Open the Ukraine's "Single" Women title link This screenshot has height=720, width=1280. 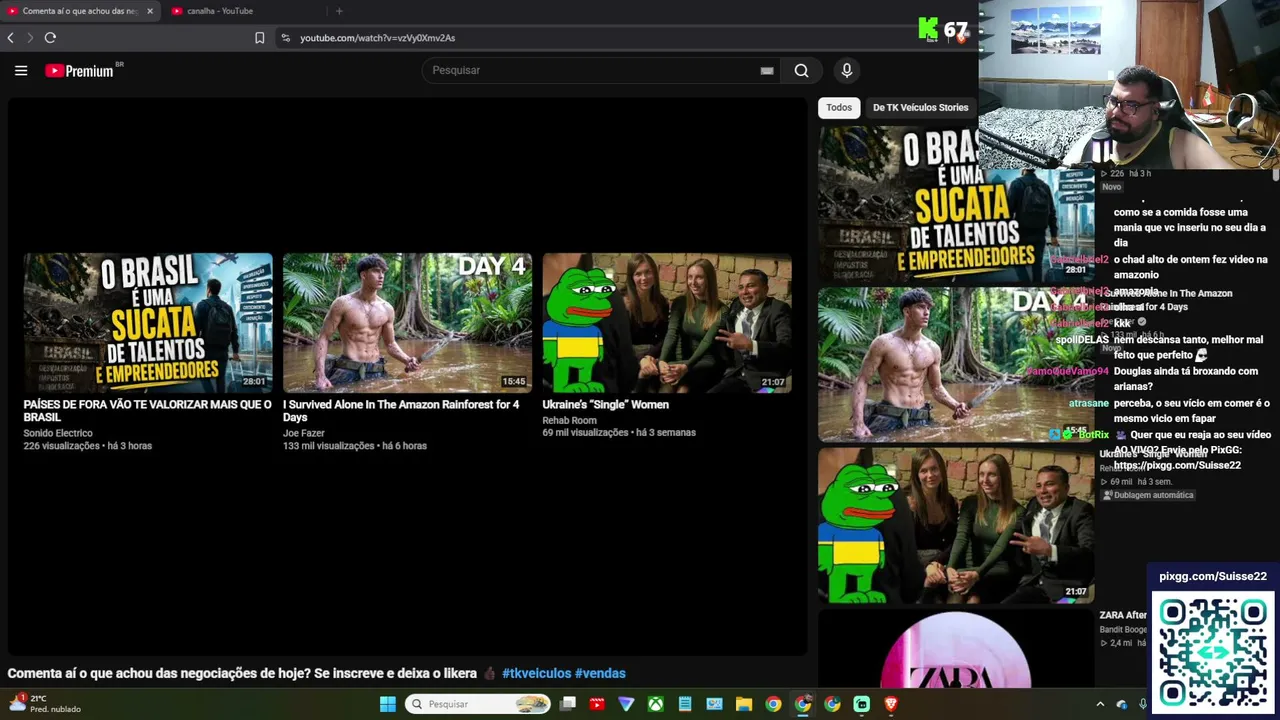click(x=605, y=405)
